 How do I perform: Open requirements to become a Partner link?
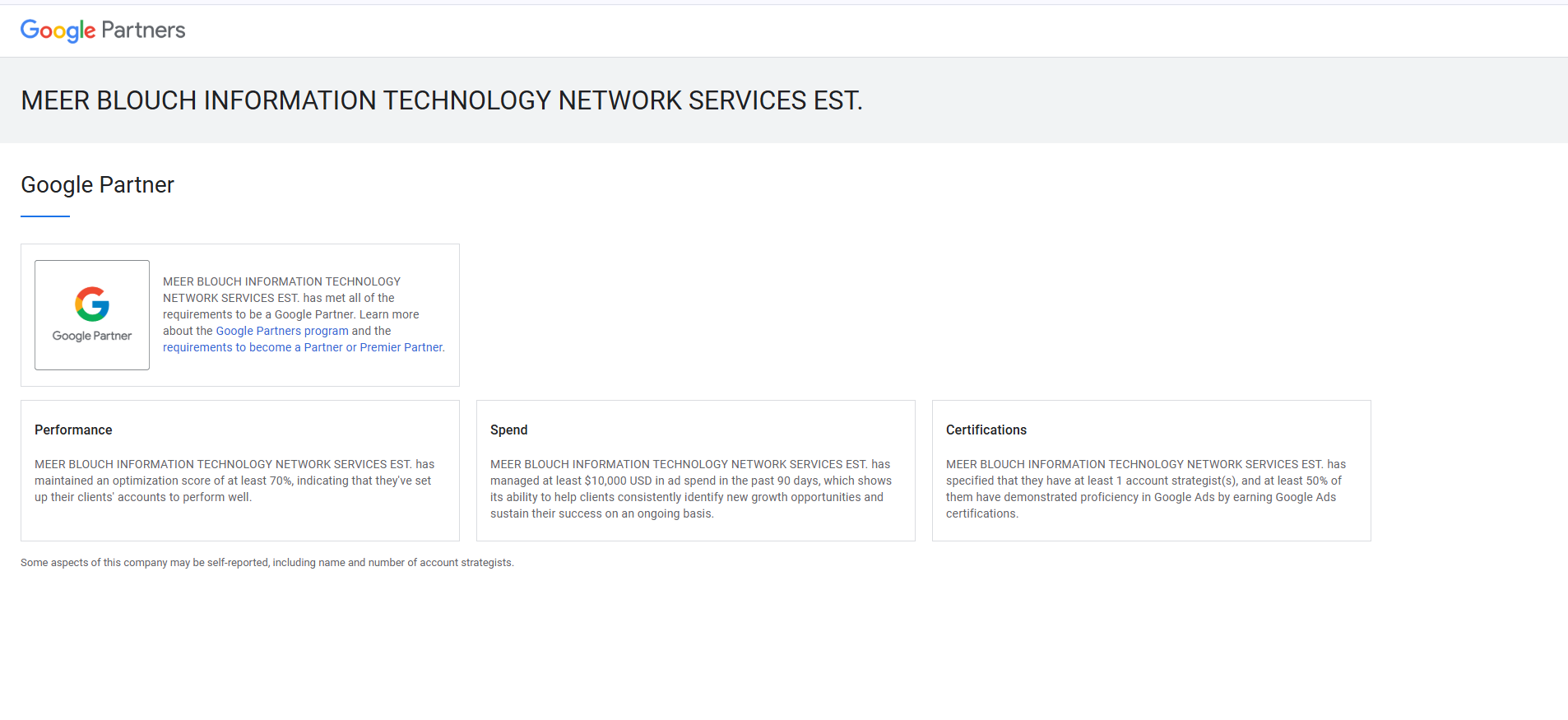303,347
